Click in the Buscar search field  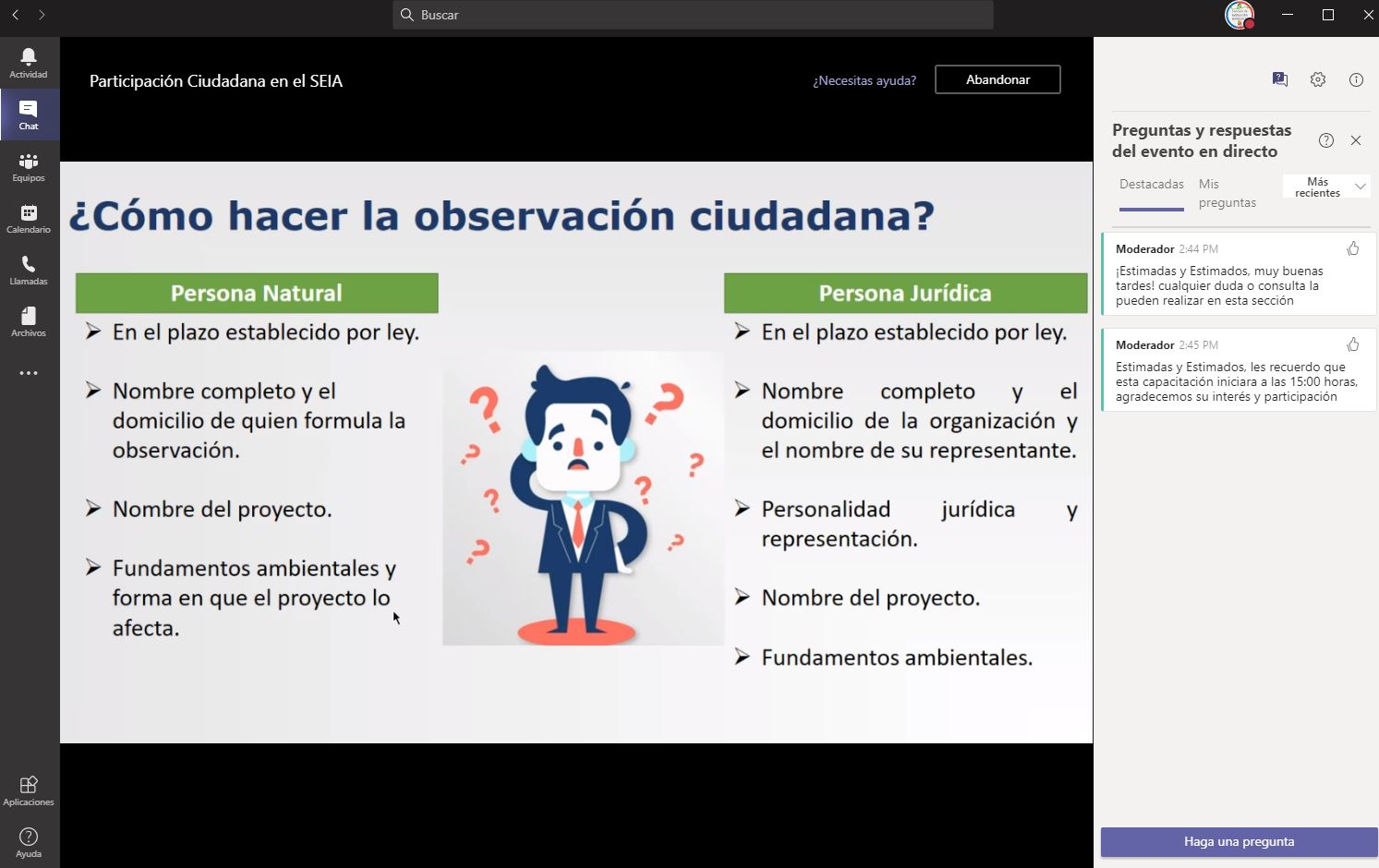pos(693,15)
